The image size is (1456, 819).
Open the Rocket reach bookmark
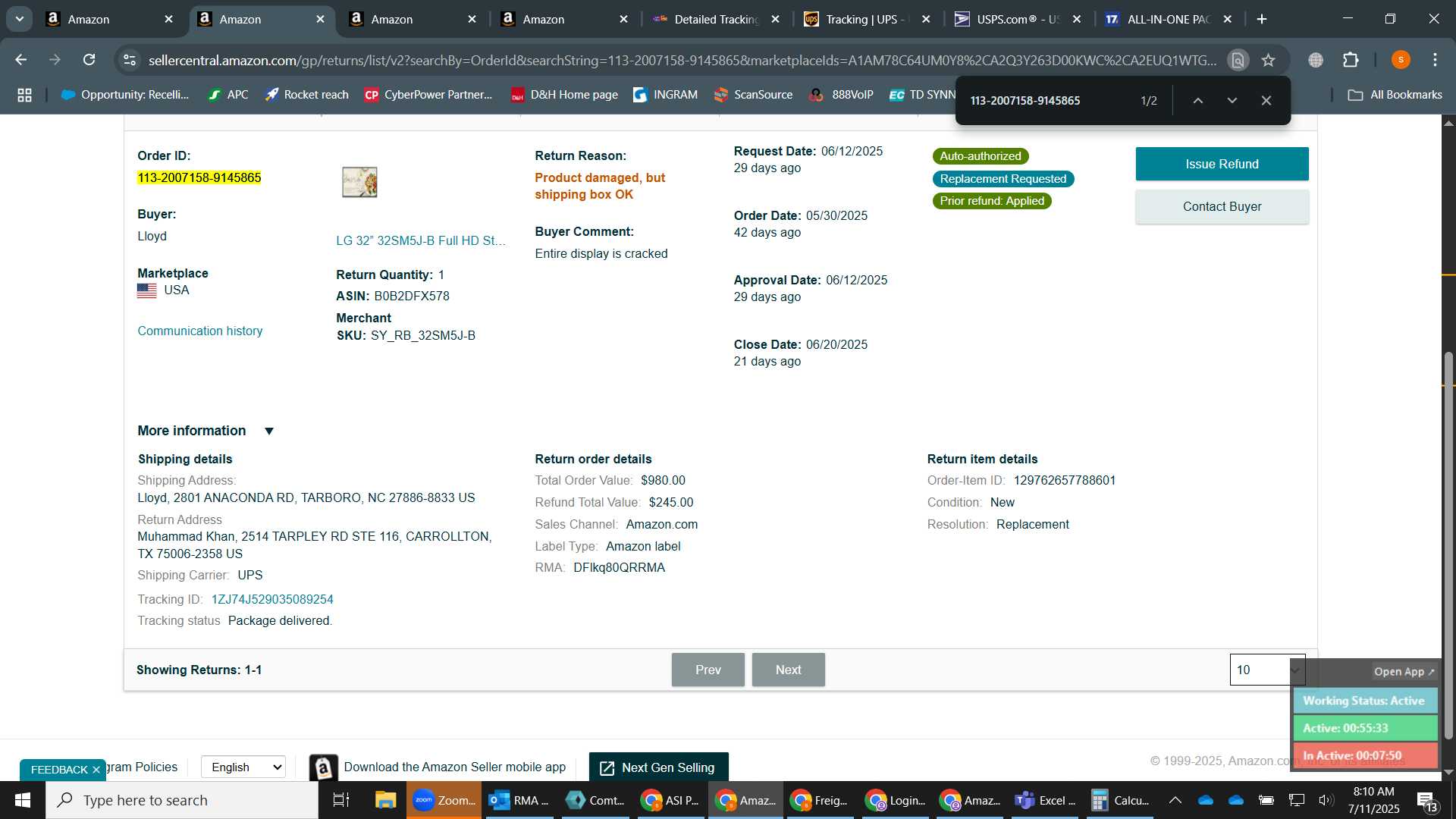pyautogui.click(x=306, y=95)
